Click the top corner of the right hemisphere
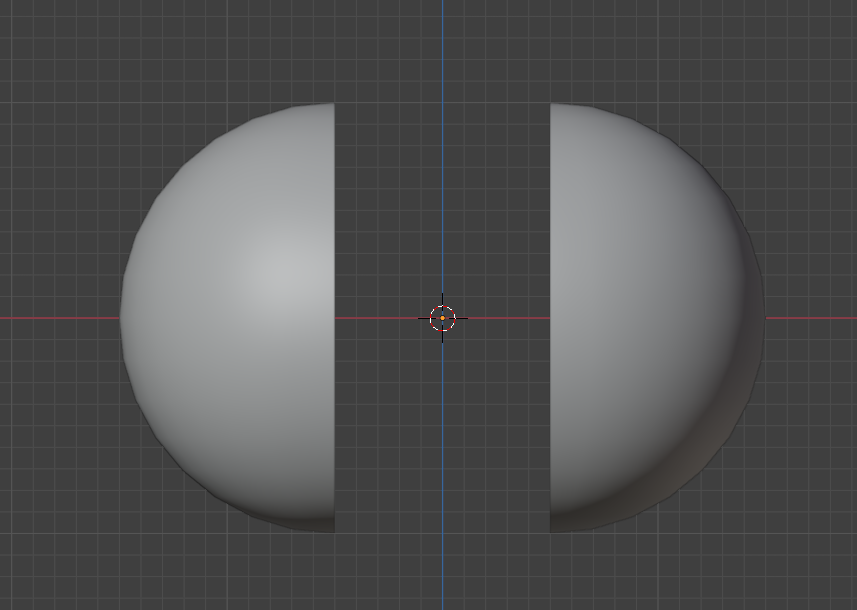Viewport: 857px width, 610px height. 553,106
